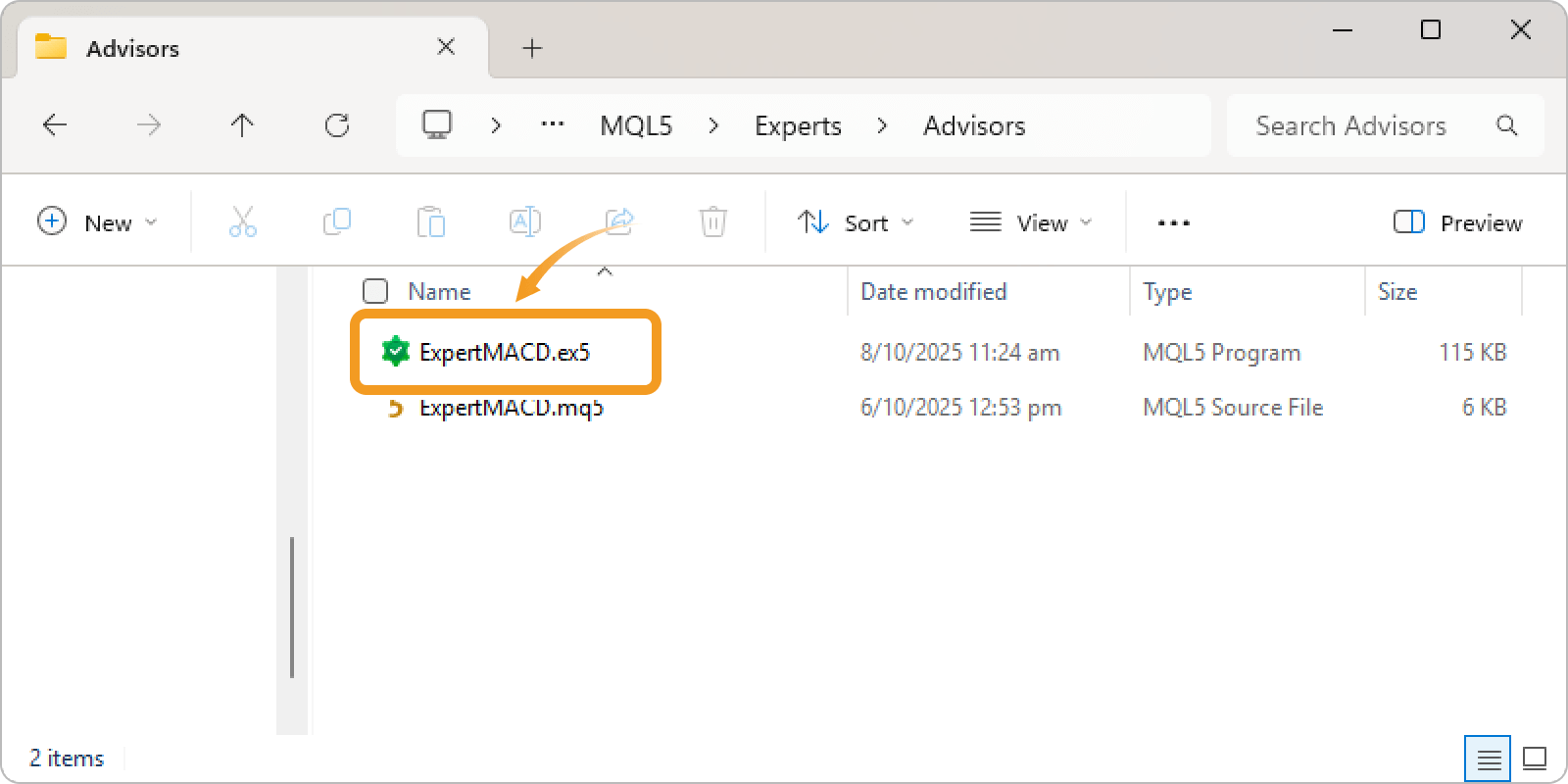Screen dimensions: 1568x784
Task: Click the Cut scissors icon
Action: click(x=242, y=222)
